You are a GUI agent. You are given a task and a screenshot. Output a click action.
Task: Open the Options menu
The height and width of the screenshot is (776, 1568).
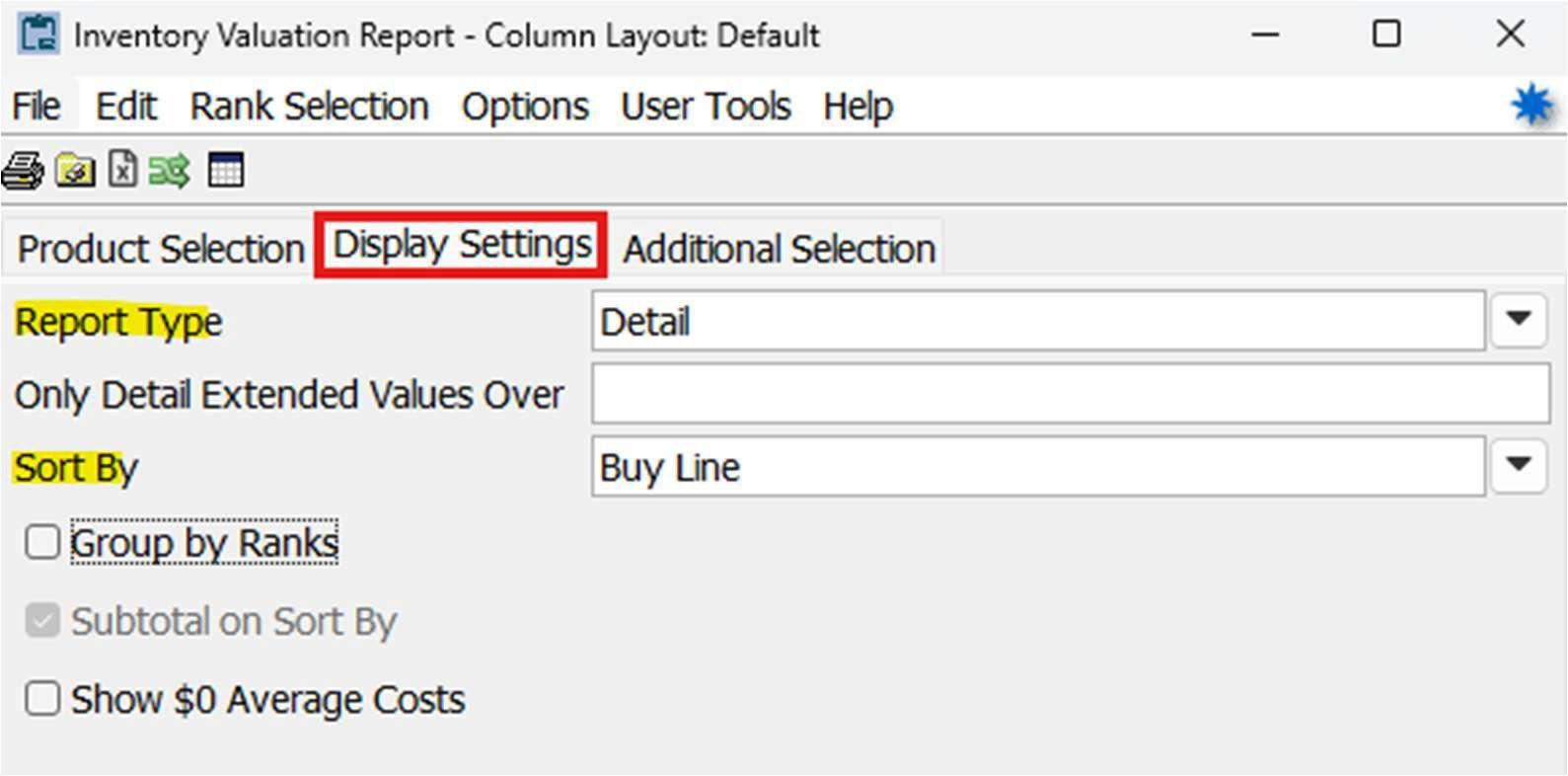click(x=525, y=107)
